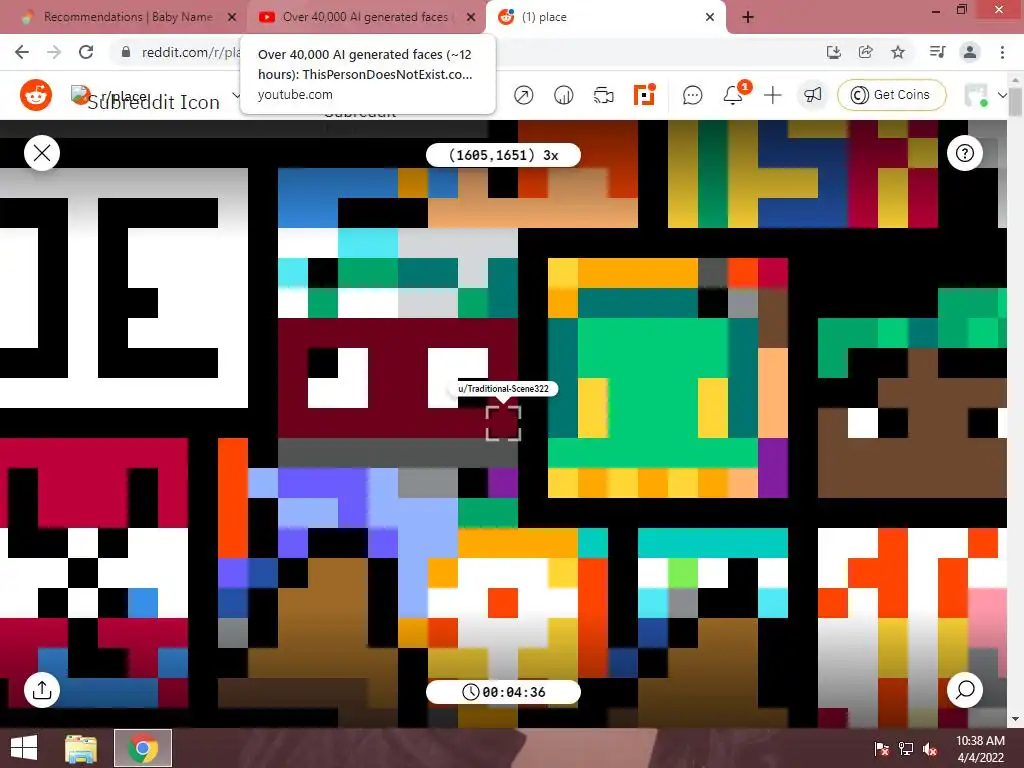This screenshot has height=768, width=1024.
Task: Go back in browser history
Action: click(22, 52)
